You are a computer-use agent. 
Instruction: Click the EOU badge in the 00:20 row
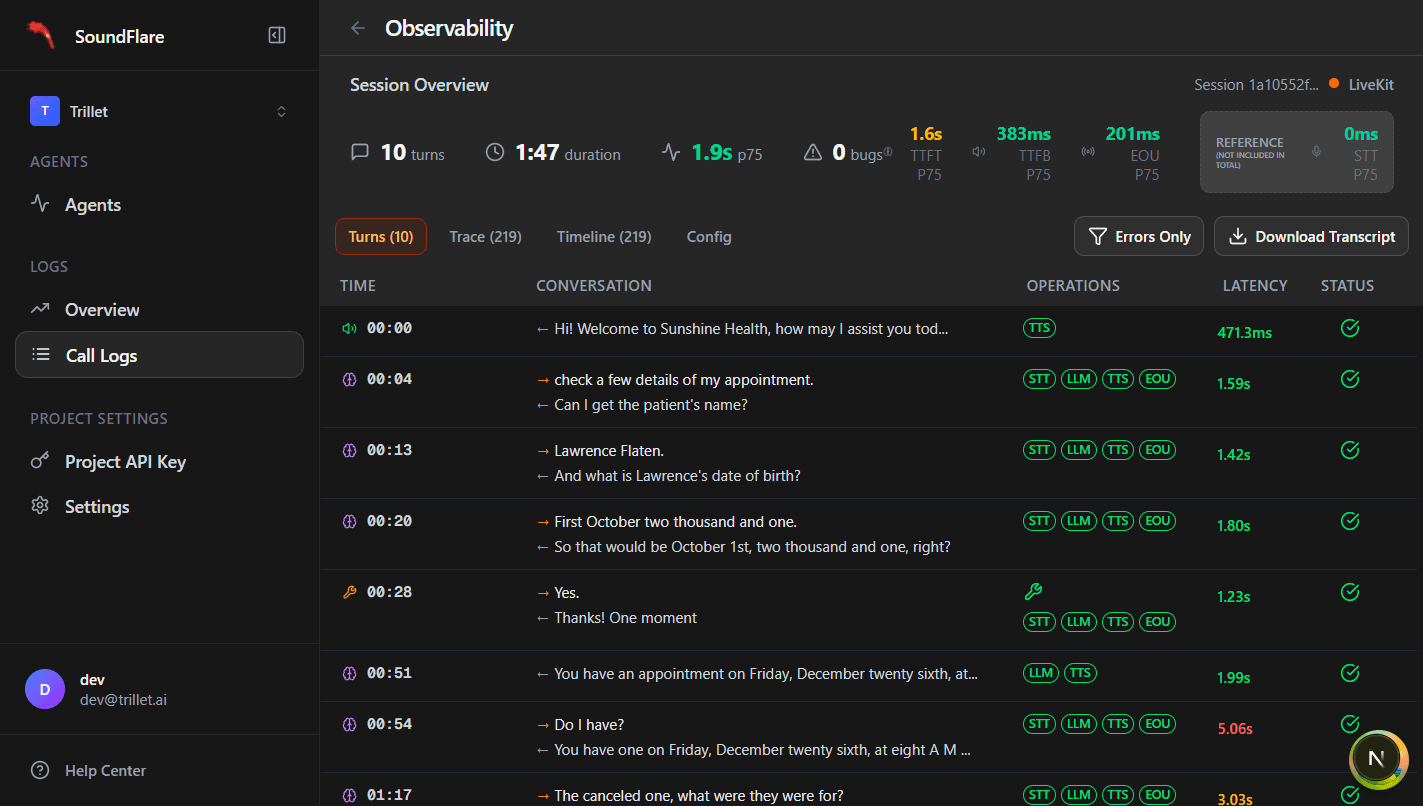pyautogui.click(x=1157, y=521)
